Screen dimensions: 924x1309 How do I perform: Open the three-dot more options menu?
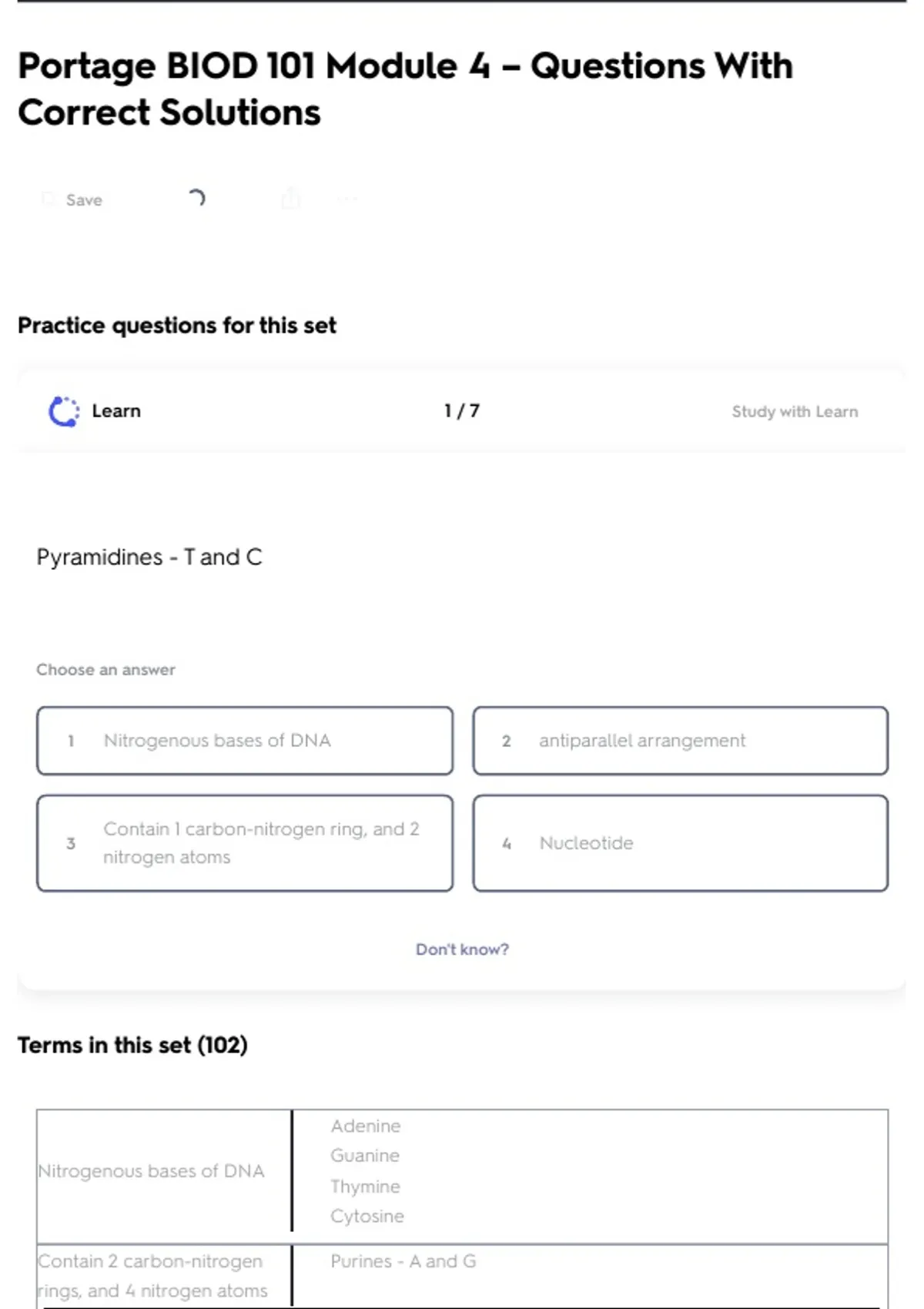[347, 199]
